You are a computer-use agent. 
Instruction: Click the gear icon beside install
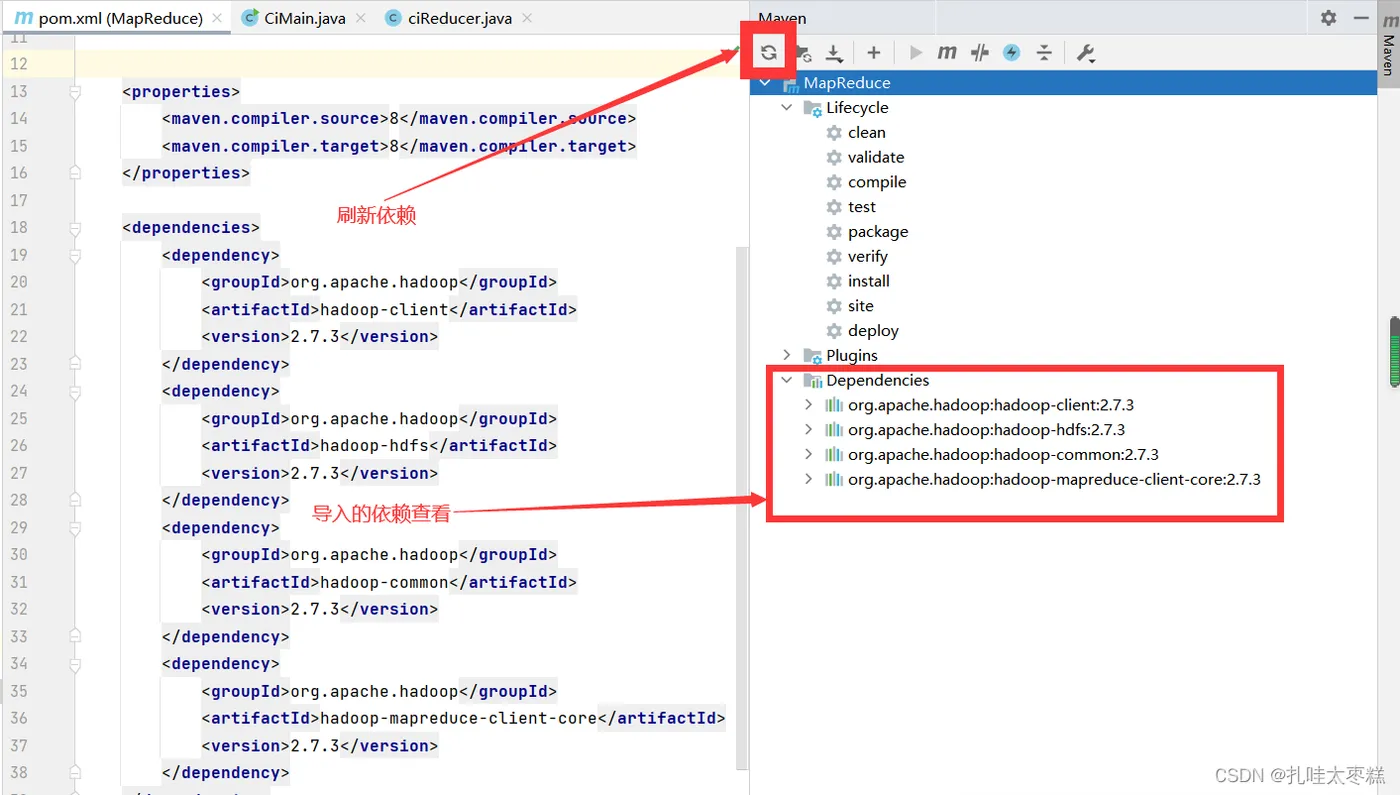coord(834,281)
